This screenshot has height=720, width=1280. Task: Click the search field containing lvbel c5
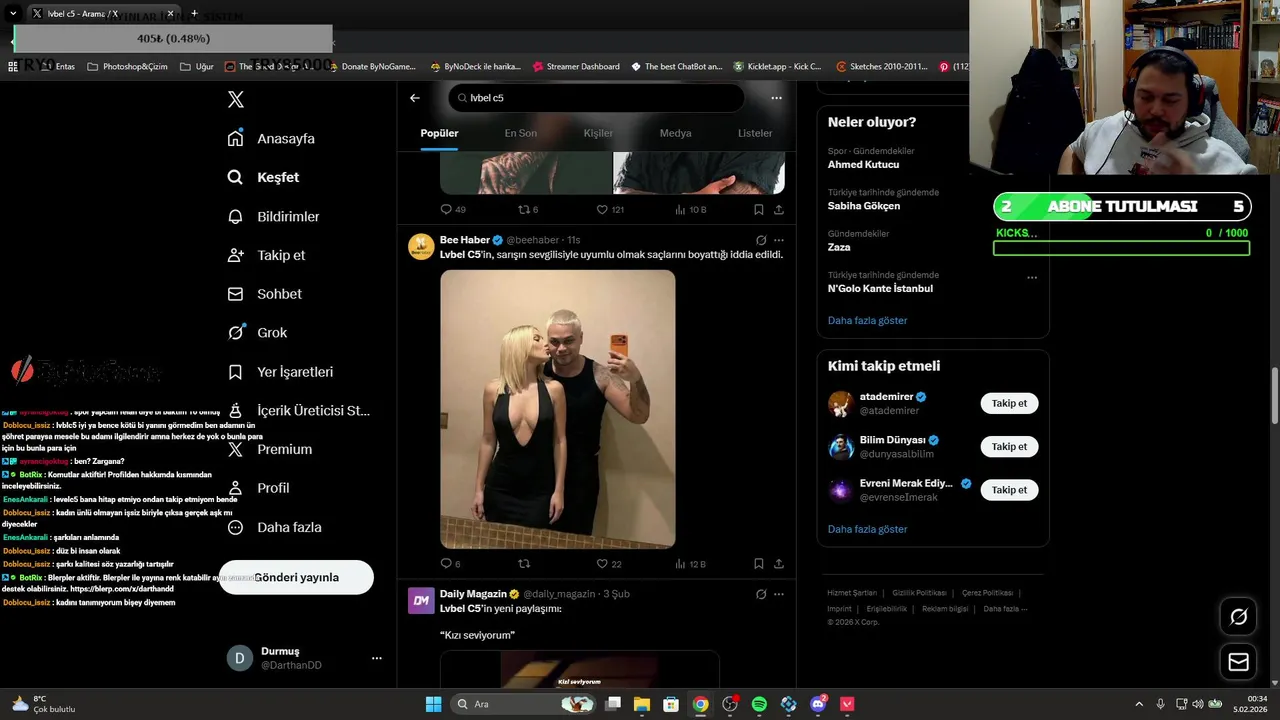click(x=596, y=98)
